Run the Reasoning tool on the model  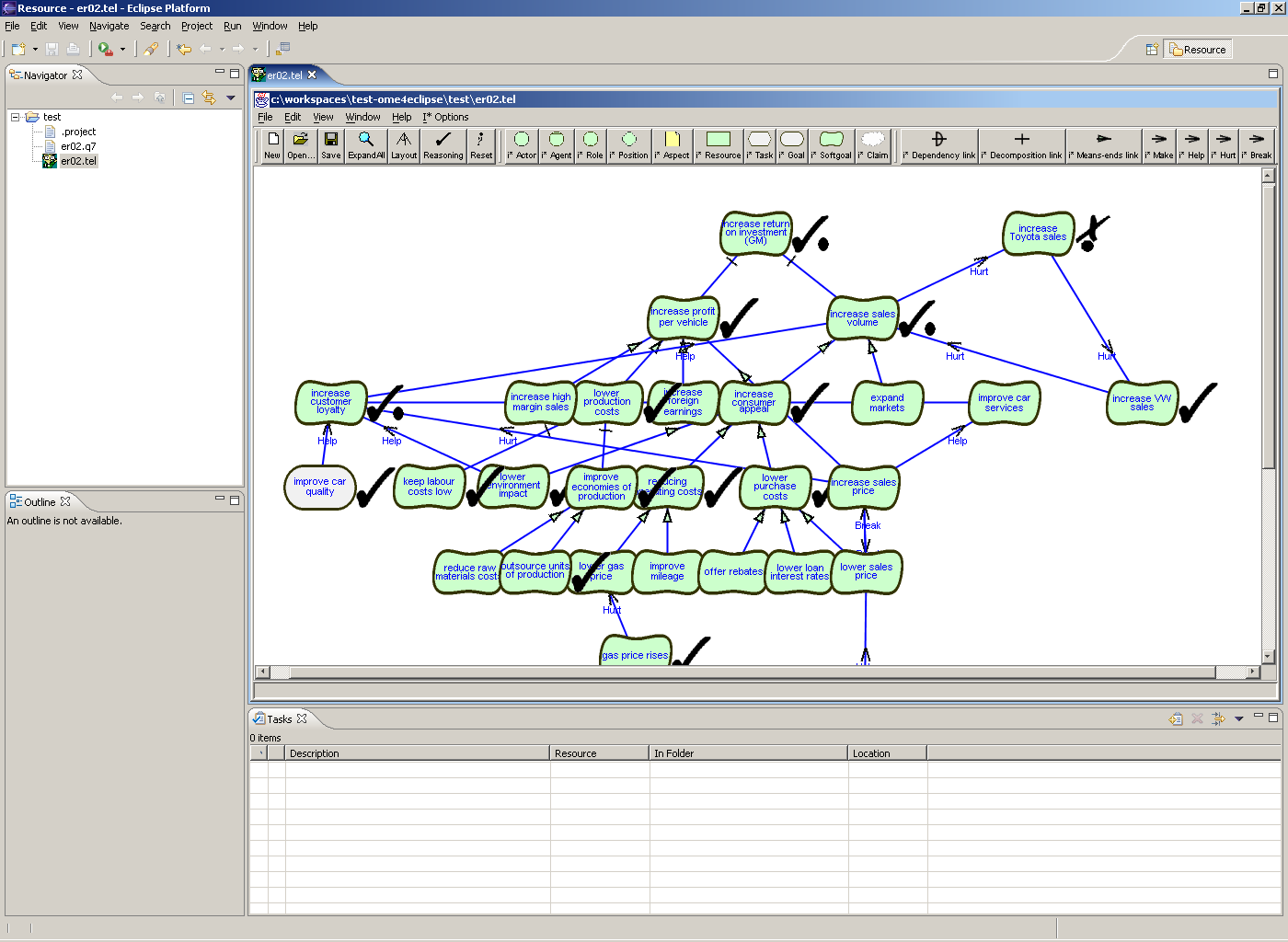click(x=443, y=145)
